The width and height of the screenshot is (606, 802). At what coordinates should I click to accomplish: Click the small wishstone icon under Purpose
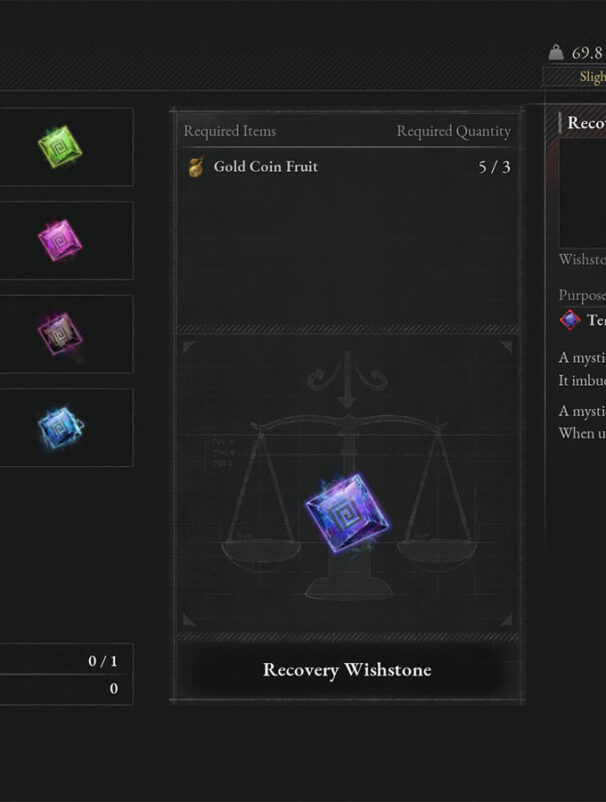pos(570,320)
